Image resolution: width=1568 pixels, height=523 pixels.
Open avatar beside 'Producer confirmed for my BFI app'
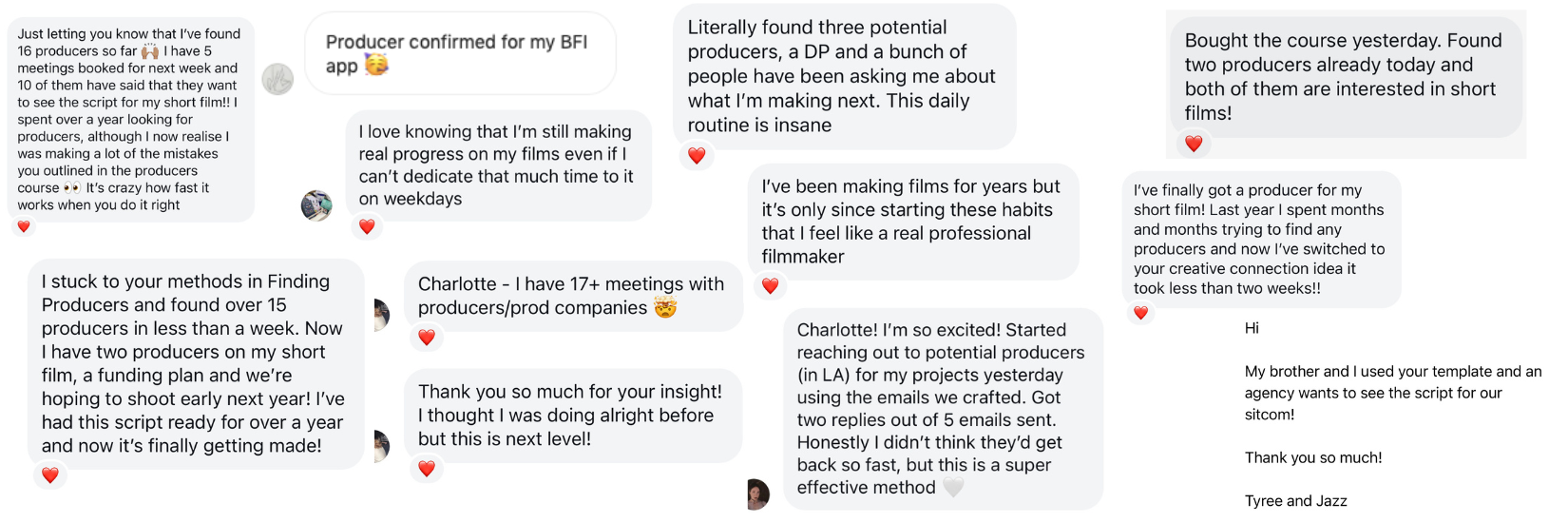tap(277, 79)
